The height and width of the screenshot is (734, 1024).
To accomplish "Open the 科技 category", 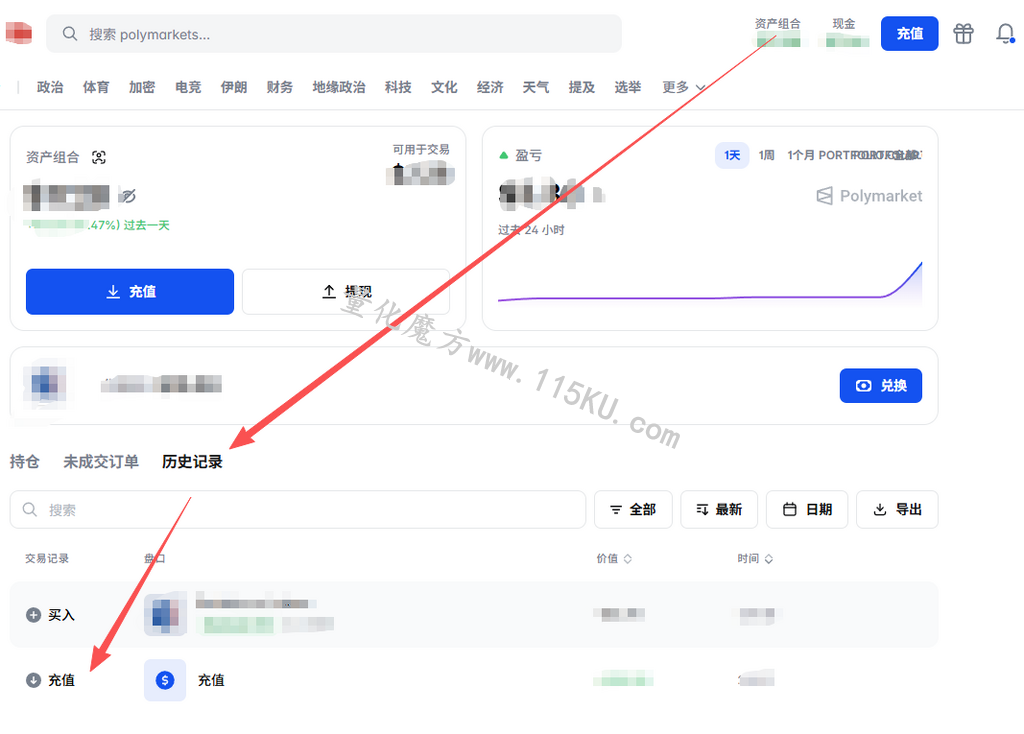I will pos(398,88).
